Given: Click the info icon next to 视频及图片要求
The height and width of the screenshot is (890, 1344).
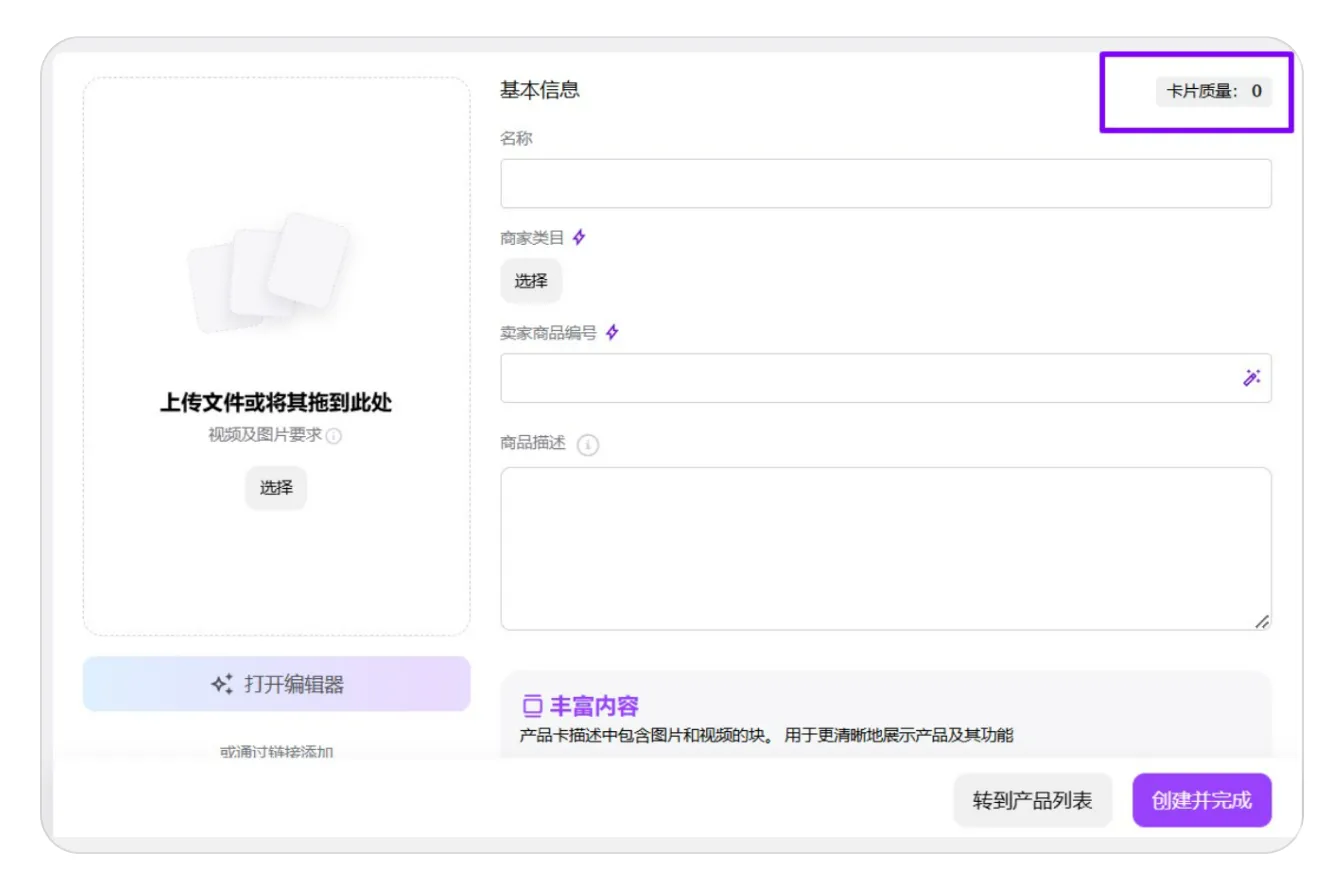Looking at the screenshot, I should pyautogui.click(x=334, y=436).
